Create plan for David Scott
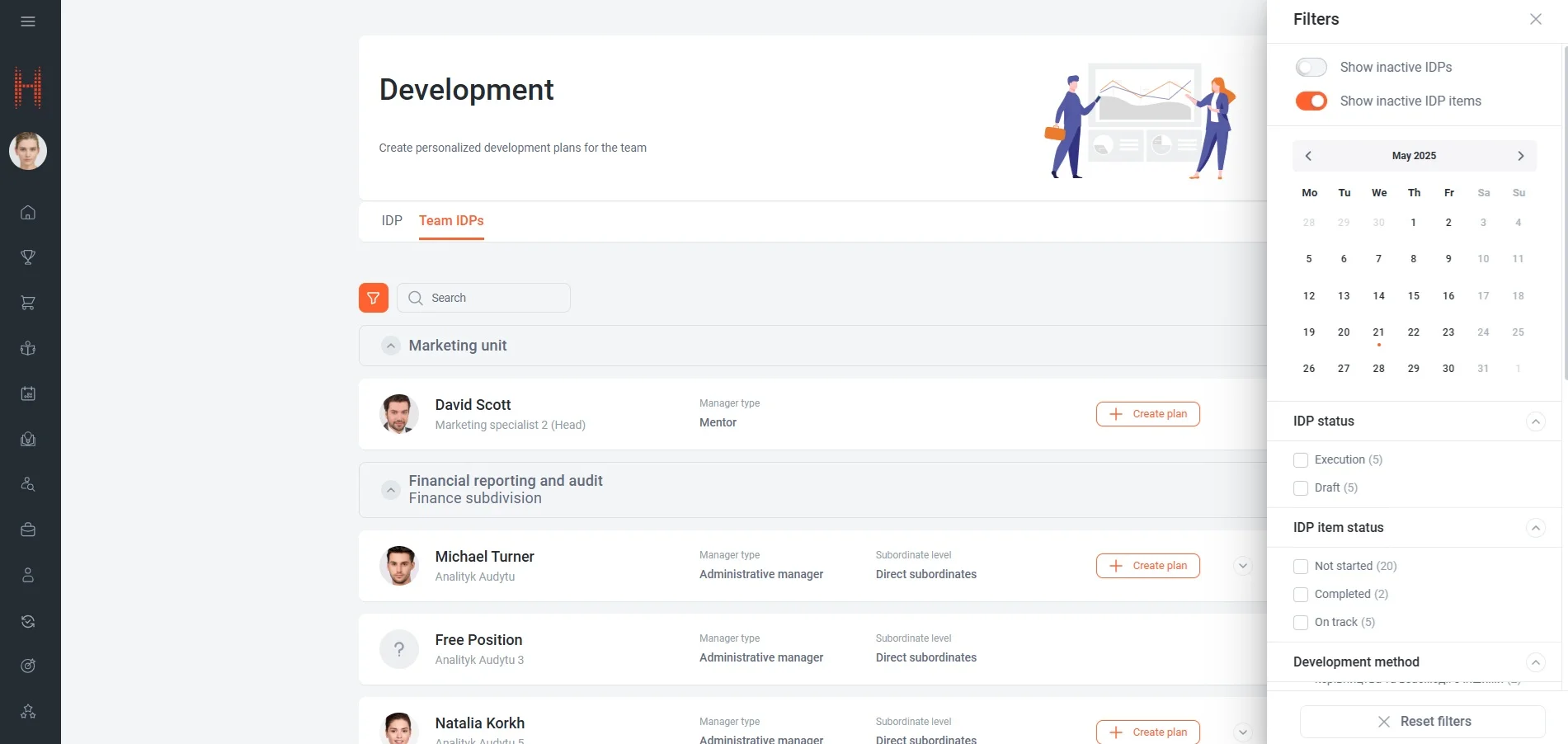This screenshot has height=744, width=1568. tap(1147, 414)
